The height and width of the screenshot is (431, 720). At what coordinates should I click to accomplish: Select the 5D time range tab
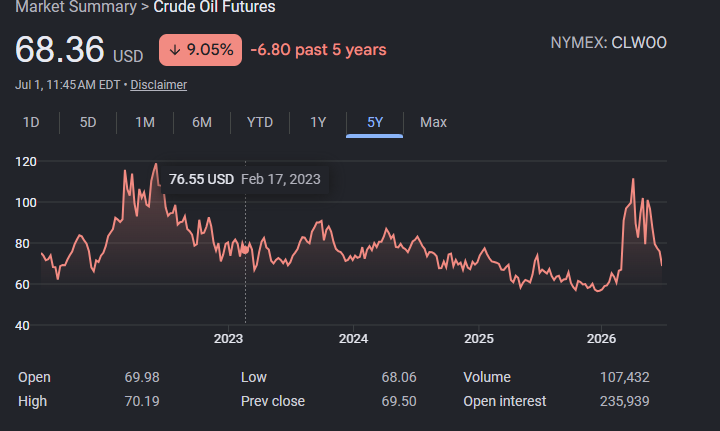coord(88,123)
